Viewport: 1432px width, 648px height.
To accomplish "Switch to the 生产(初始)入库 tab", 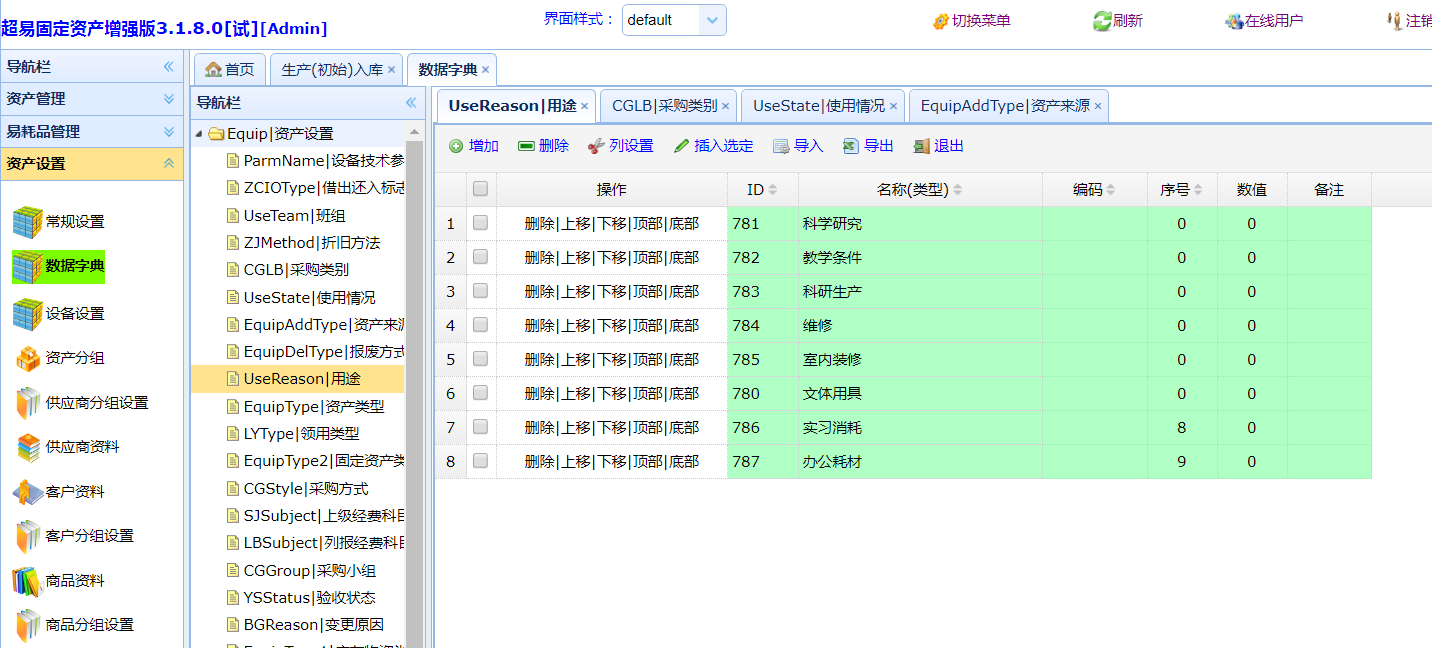I will tap(331, 70).
